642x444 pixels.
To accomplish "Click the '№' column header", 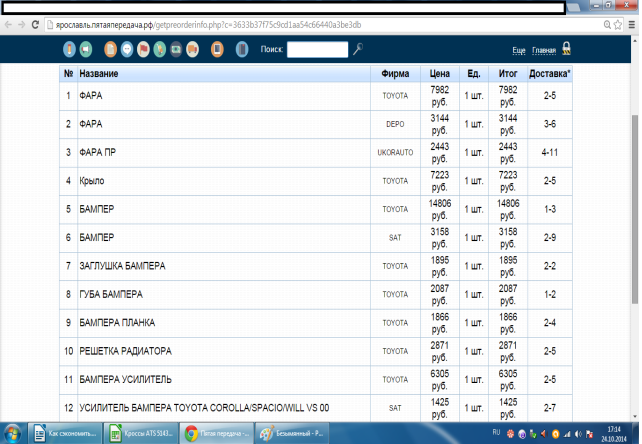I will click(68, 74).
